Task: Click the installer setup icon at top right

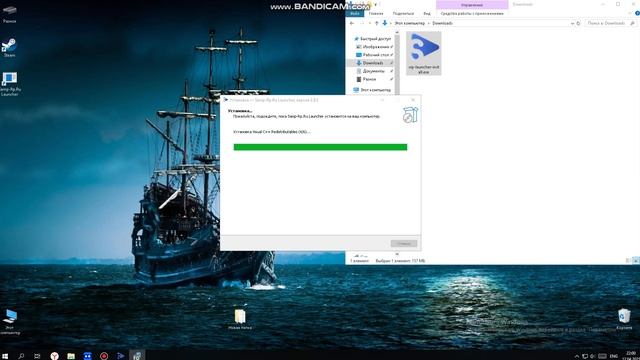Action: point(410,115)
